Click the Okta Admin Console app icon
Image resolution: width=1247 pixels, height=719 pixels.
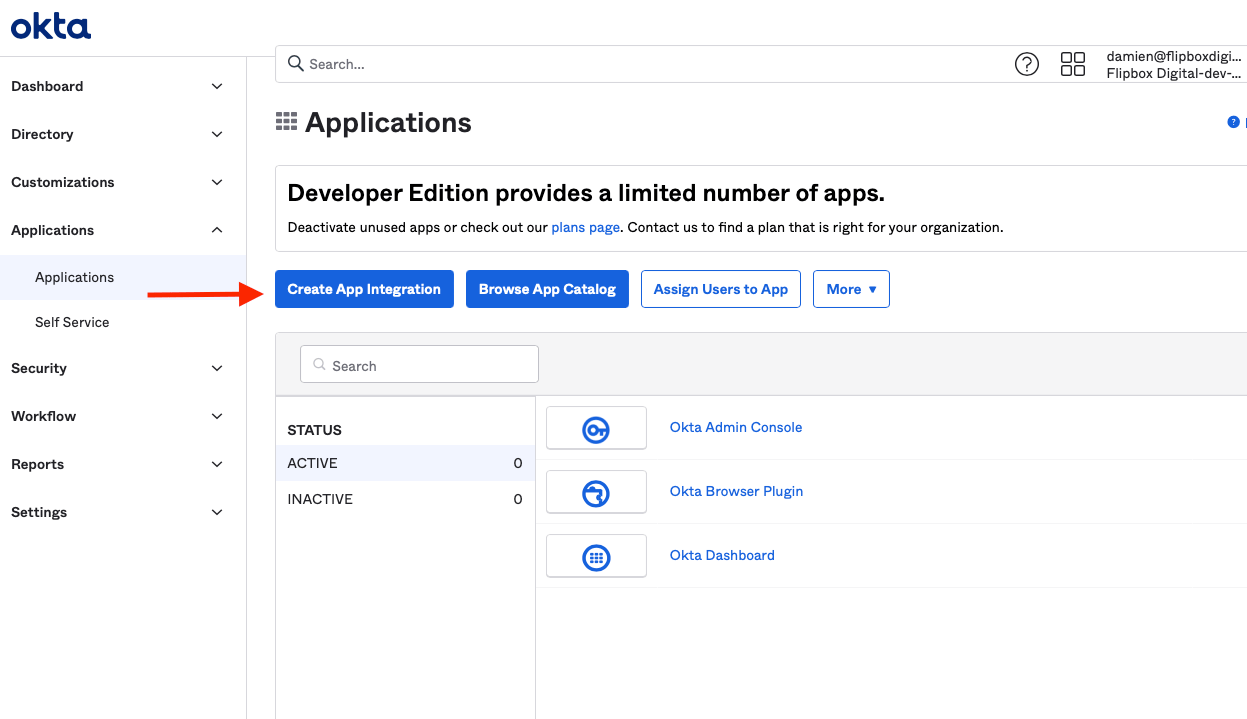(596, 427)
